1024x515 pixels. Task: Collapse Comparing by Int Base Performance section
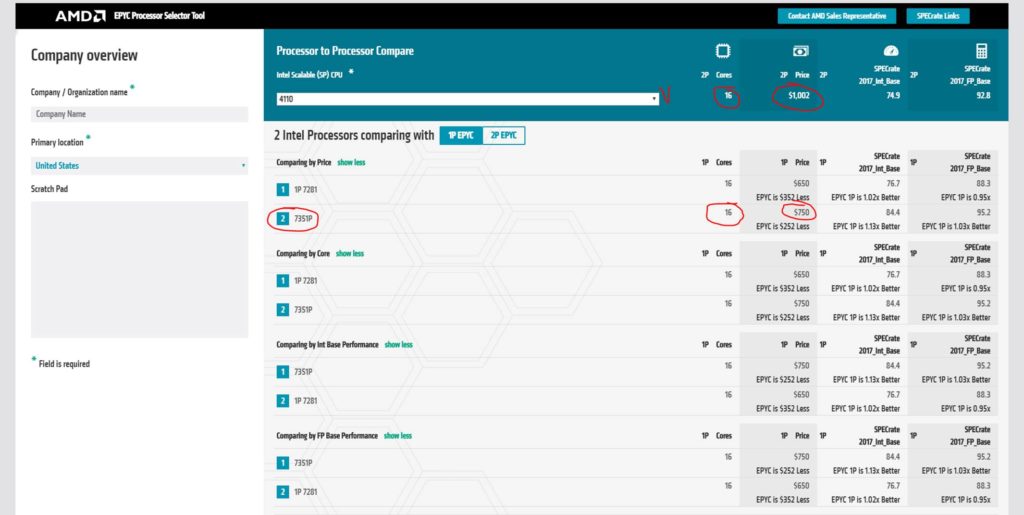[398, 345]
